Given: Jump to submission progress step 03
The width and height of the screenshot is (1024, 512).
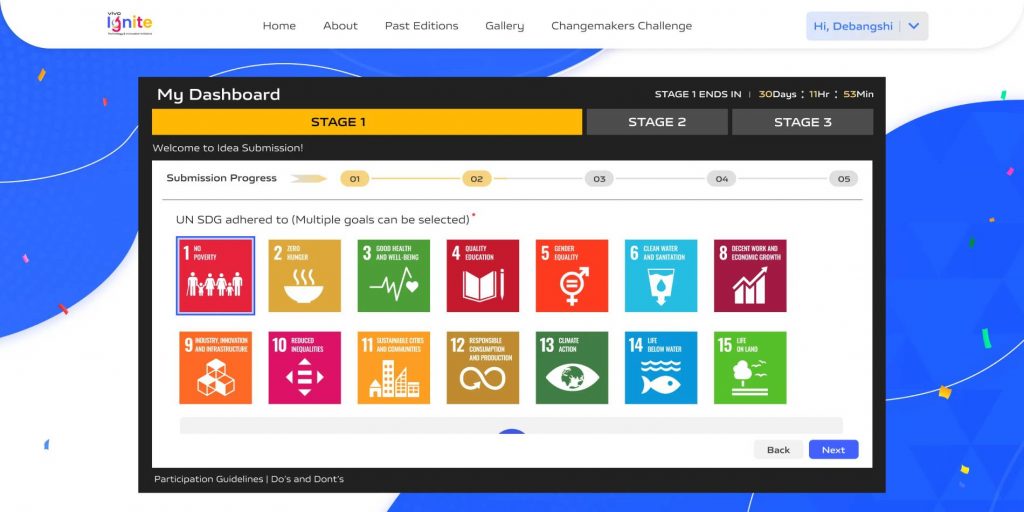Looking at the screenshot, I should pos(600,179).
